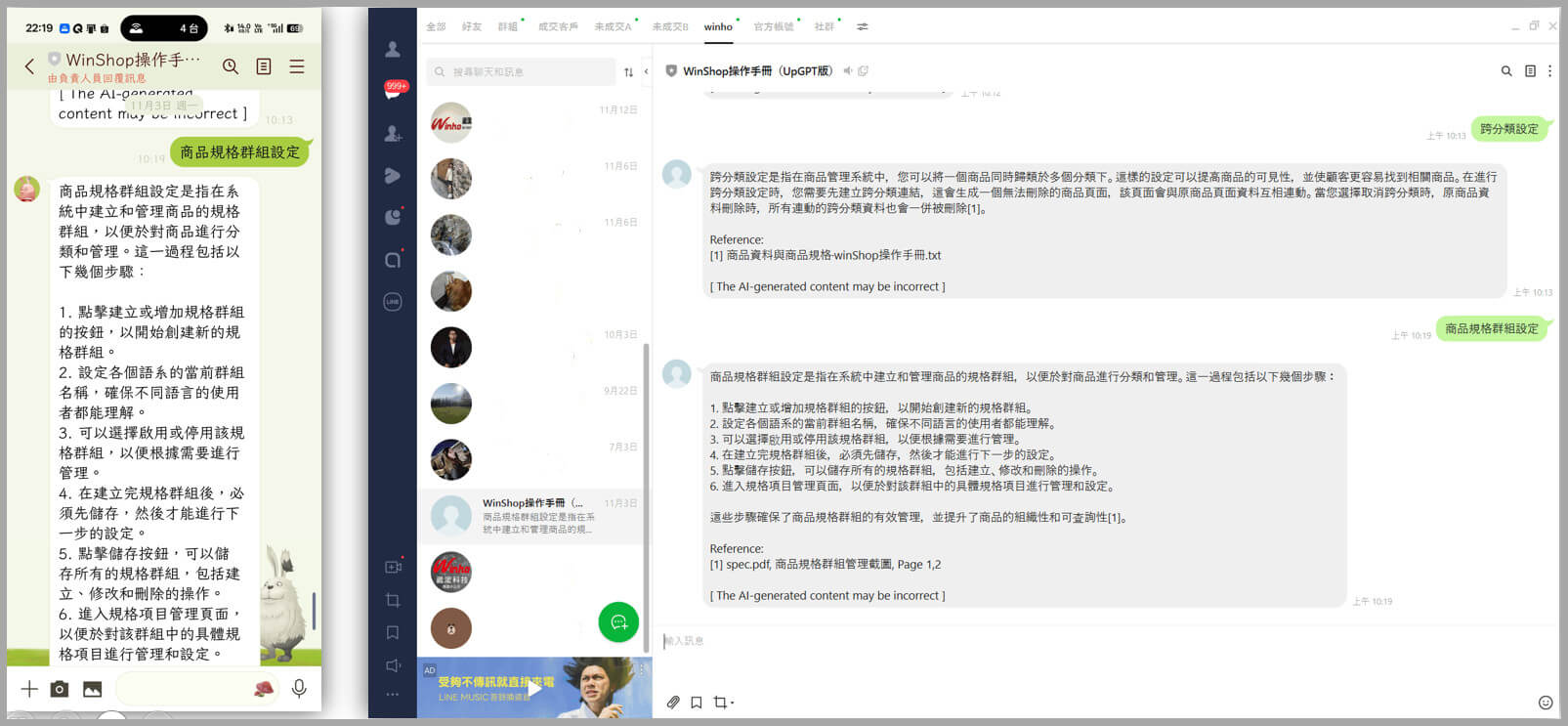Collapse chat list with the left chevron
The image size is (1568, 726).
click(646, 71)
